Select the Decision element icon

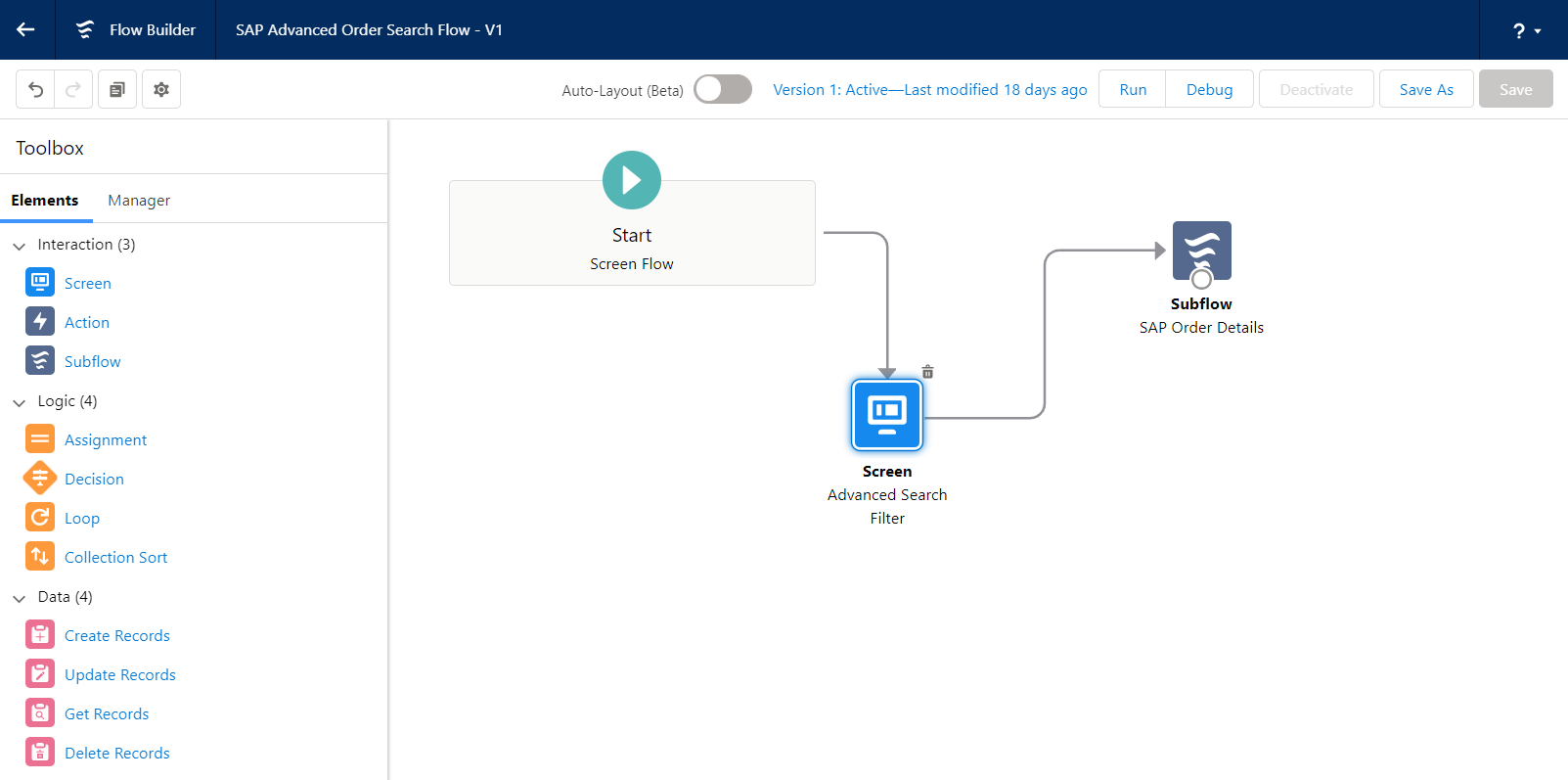pyautogui.click(x=40, y=478)
